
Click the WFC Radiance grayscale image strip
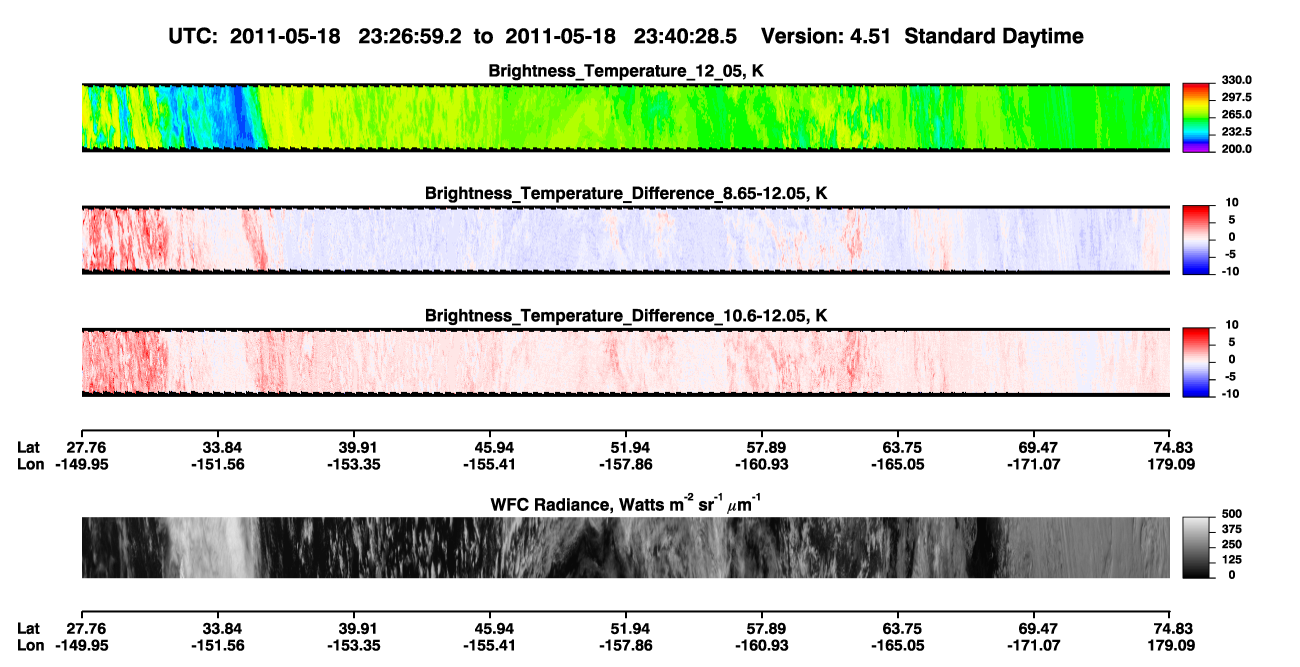point(626,548)
